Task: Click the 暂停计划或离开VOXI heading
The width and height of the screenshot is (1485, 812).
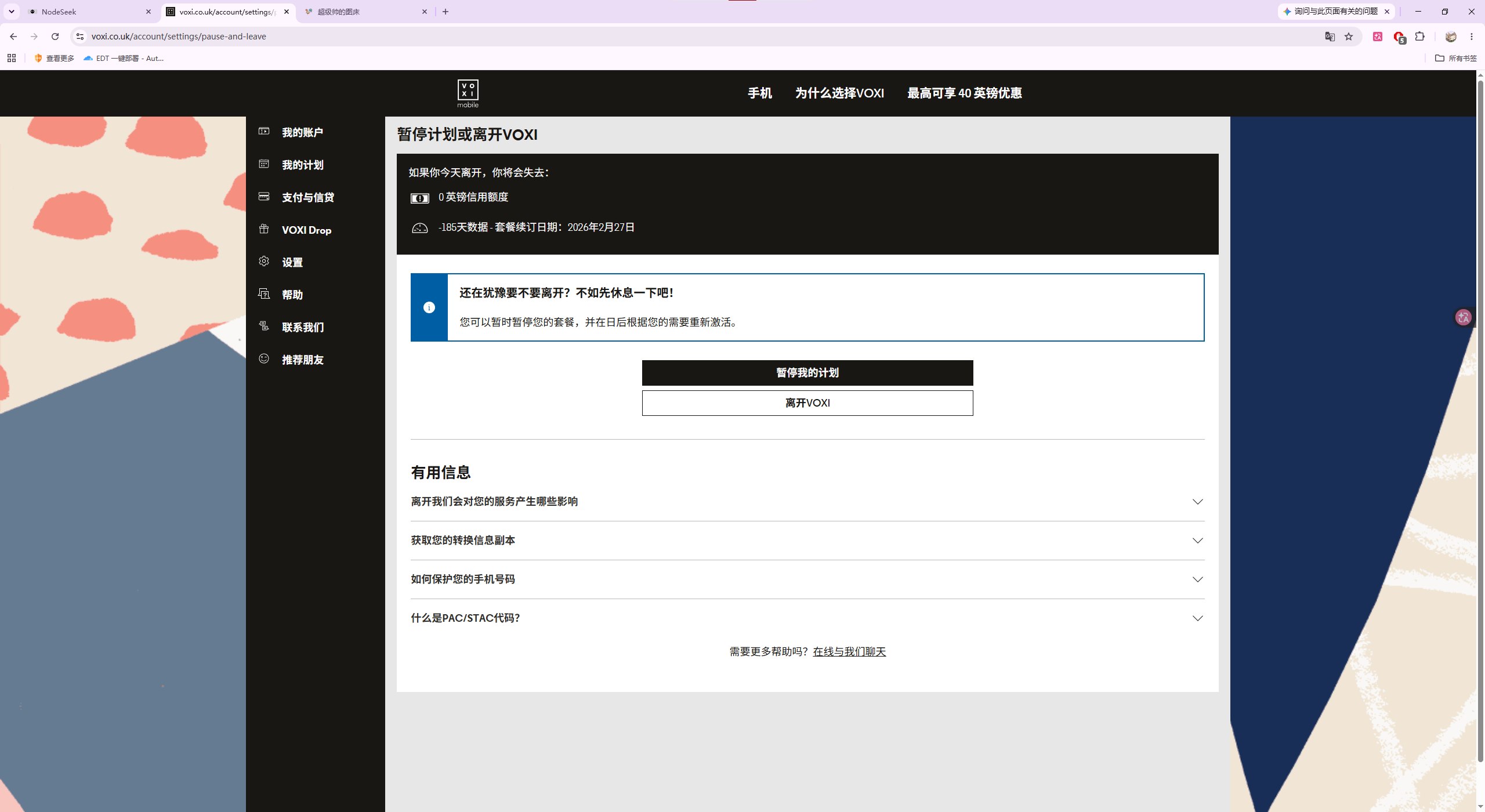Action: tap(467, 135)
